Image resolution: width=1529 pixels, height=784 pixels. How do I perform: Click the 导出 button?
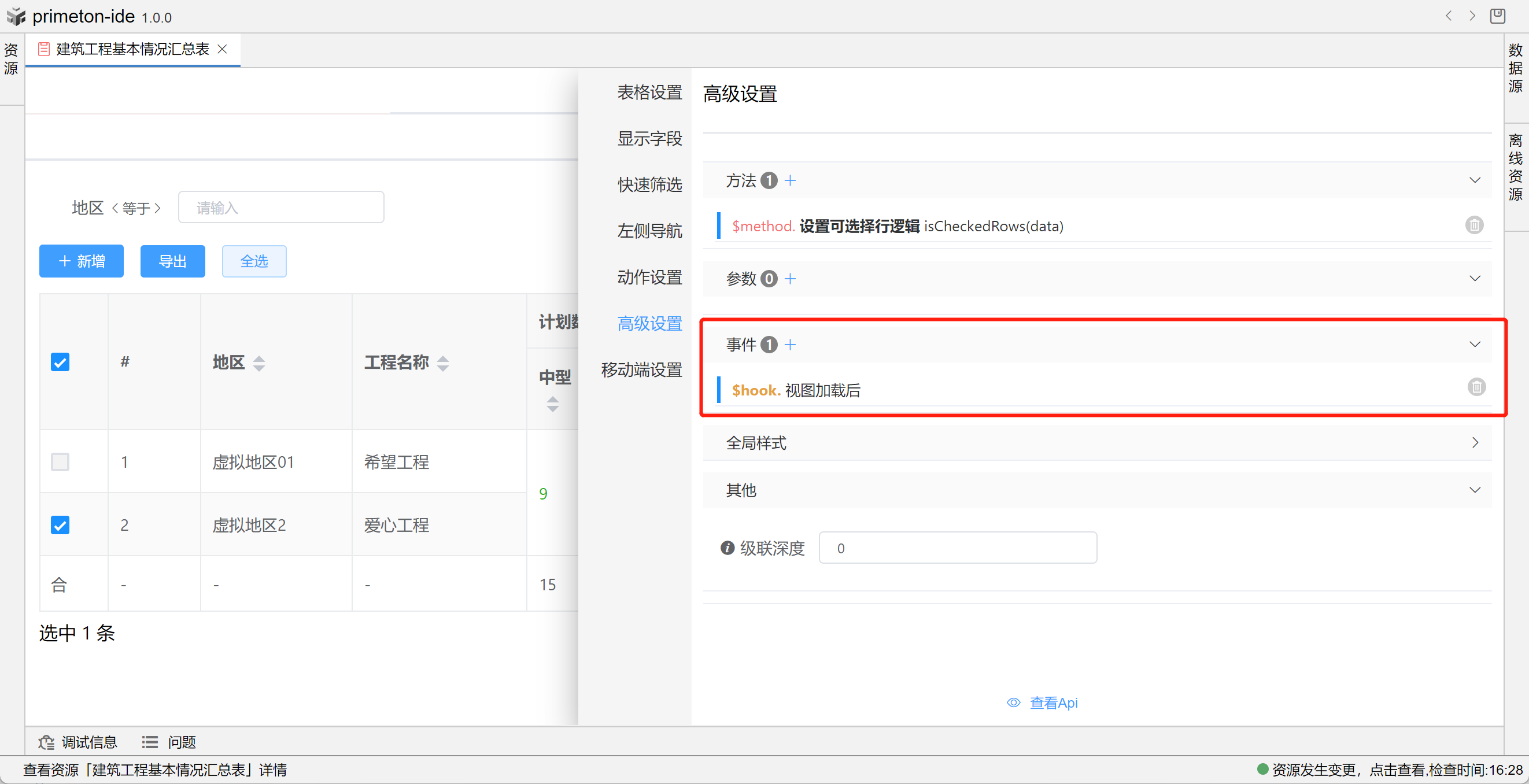coord(173,261)
